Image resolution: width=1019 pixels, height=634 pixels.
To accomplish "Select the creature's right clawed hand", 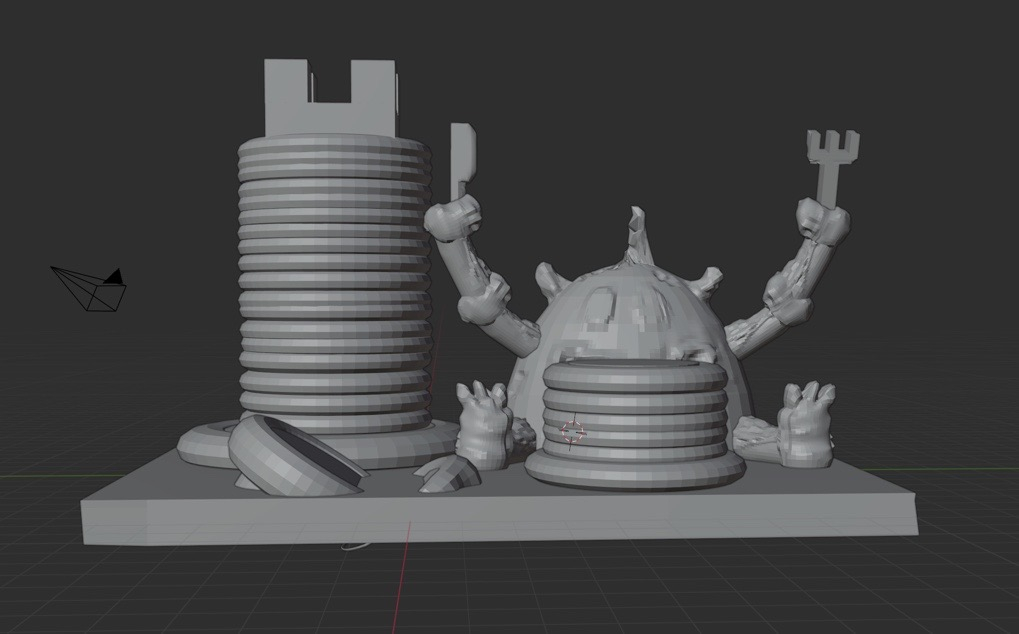I will [x=806, y=425].
